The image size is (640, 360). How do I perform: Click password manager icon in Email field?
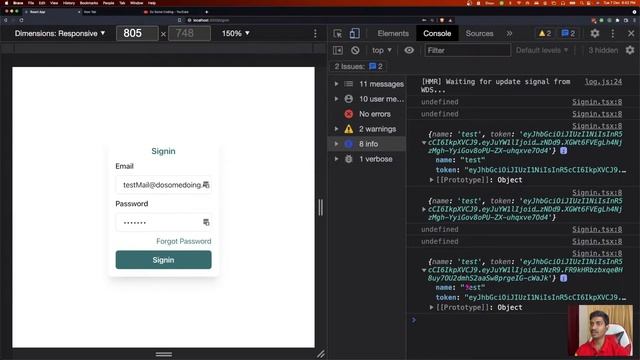point(206,185)
